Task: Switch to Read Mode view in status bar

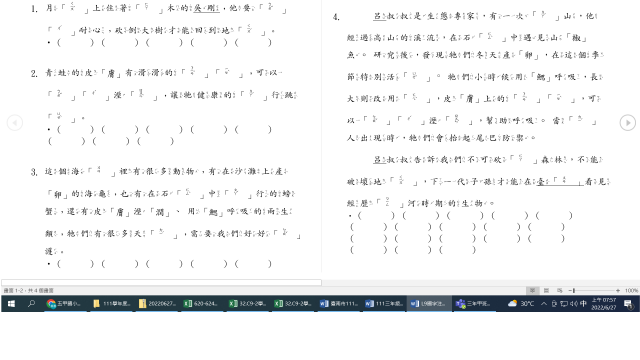Action: point(532,290)
